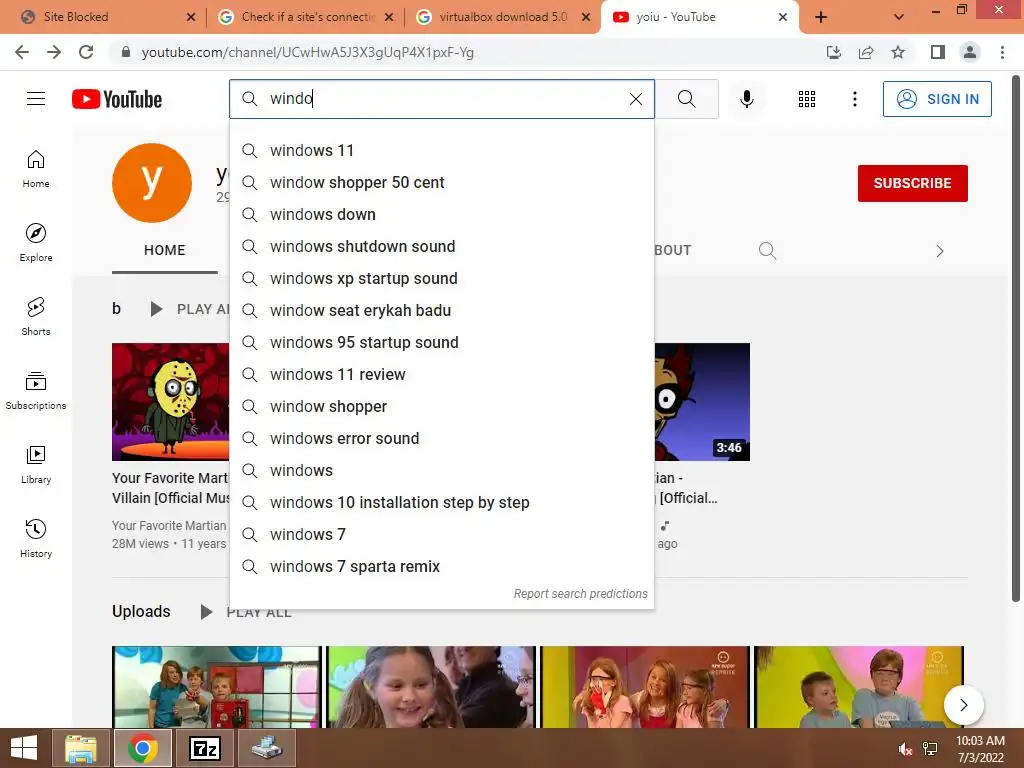Choose 'windows 7 sparta remix' suggestion

(442, 566)
